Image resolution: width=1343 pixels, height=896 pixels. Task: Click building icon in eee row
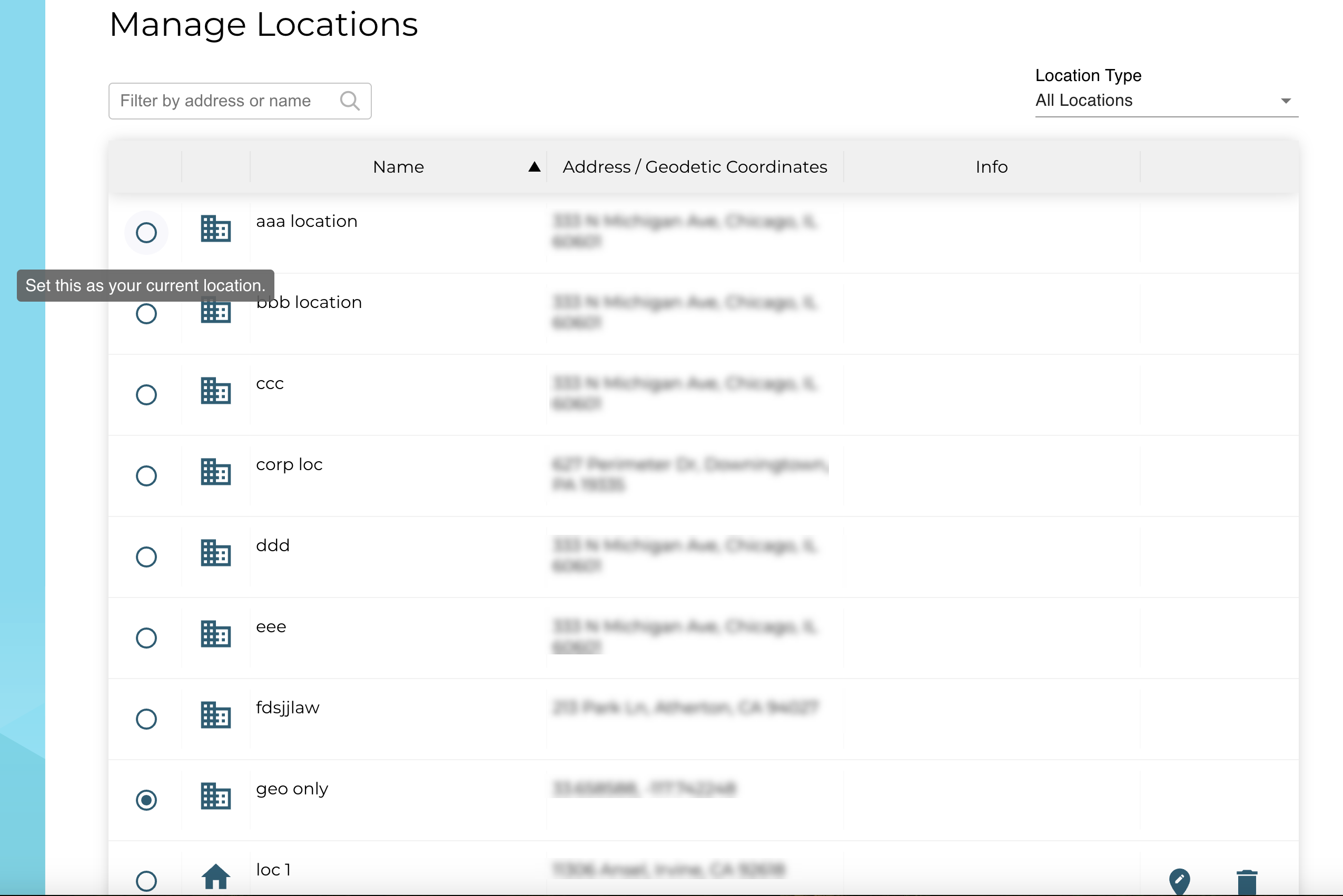215,634
